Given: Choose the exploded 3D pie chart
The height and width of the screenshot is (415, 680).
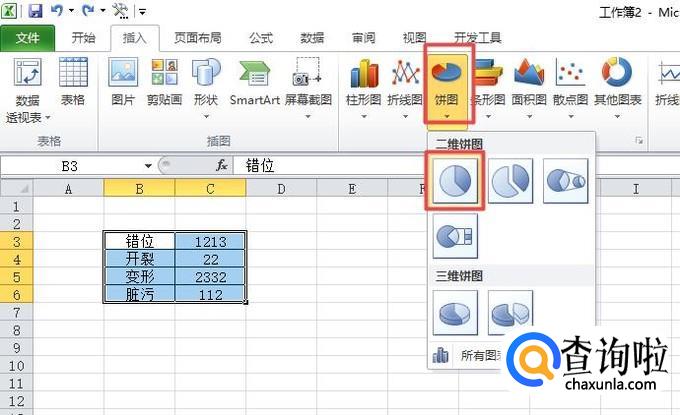Looking at the screenshot, I should pyautogui.click(x=510, y=313).
